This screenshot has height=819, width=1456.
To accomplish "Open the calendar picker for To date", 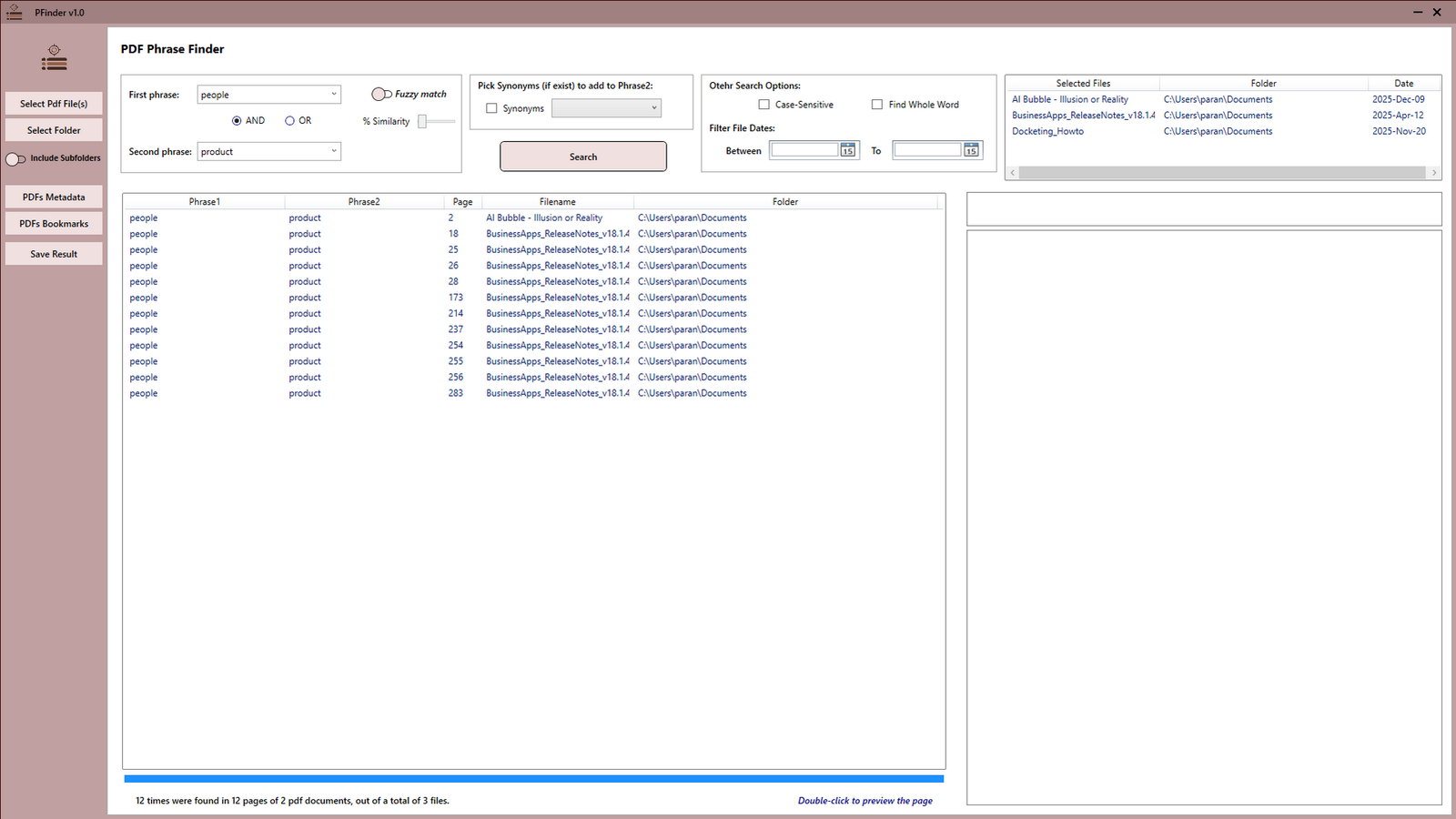I will (971, 150).
